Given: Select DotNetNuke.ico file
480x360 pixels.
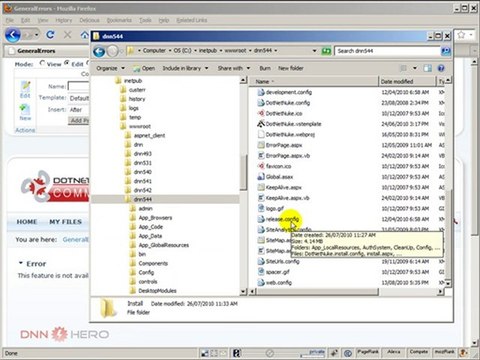Looking at the screenshot, I should [284, 113].
